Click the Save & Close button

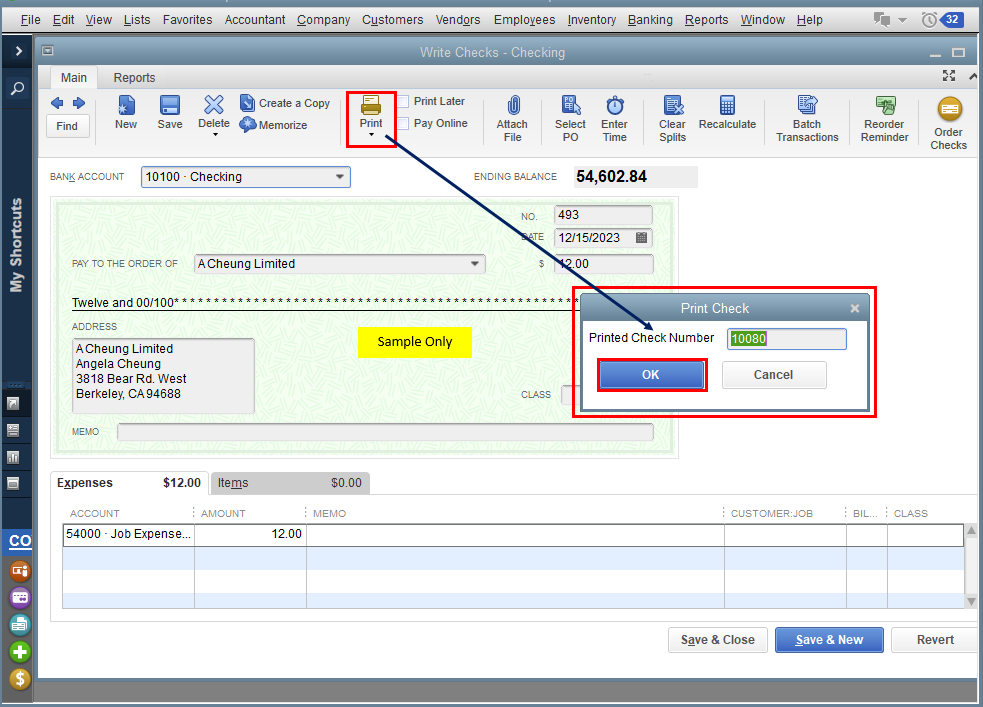[717, 640]
